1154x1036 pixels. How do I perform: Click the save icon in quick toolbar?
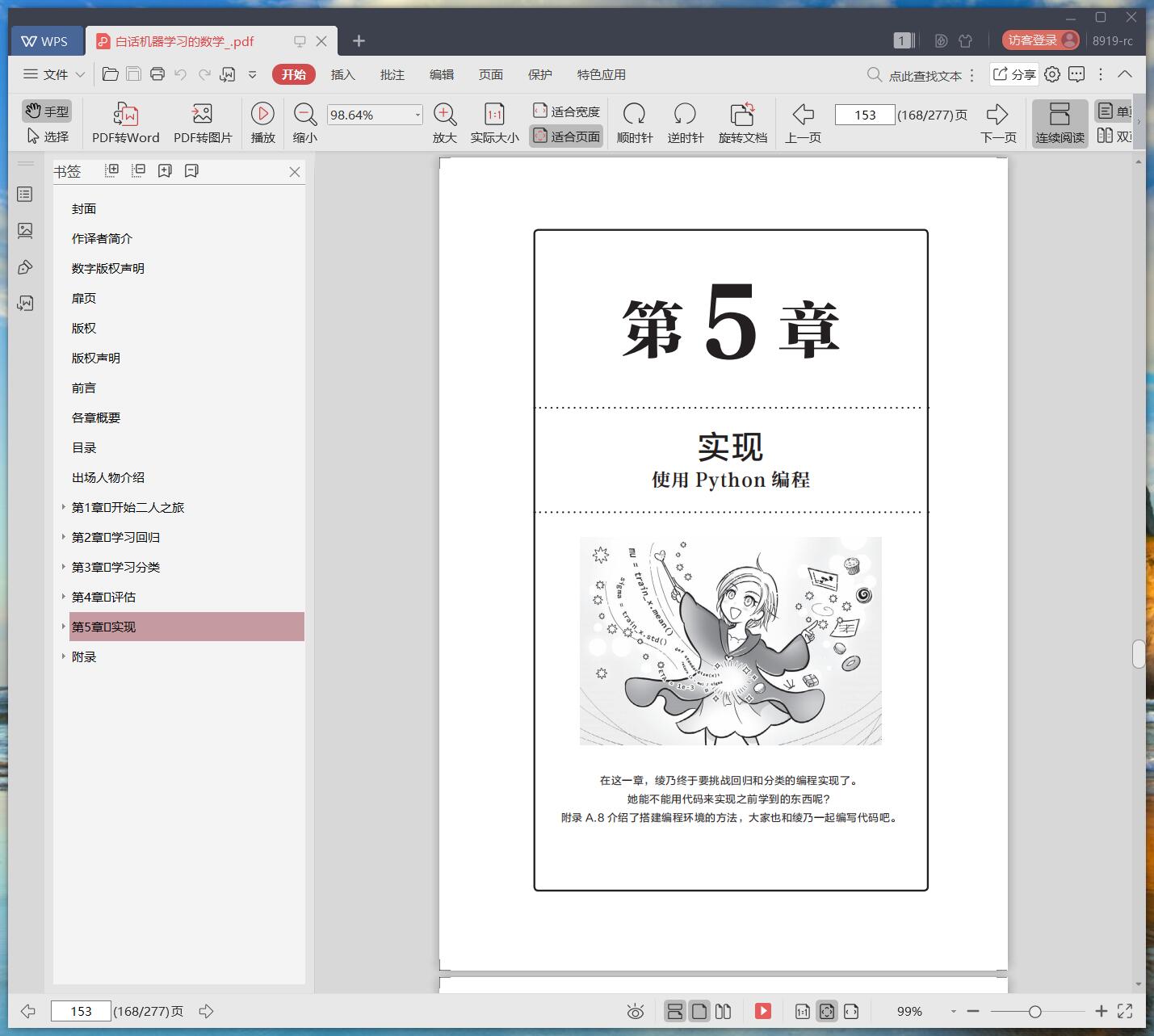click(134, 74)
